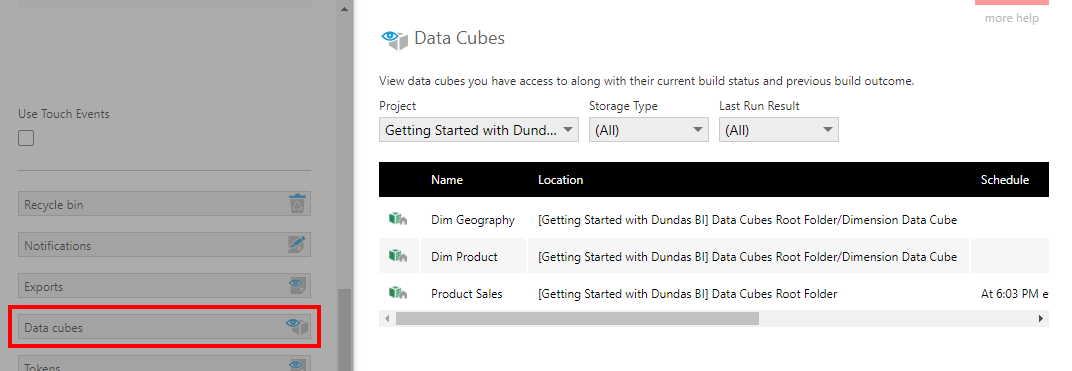Screen dimensions: 1072x371
Task: Click the left panel scrollbar up arrow
Action: 344,9
